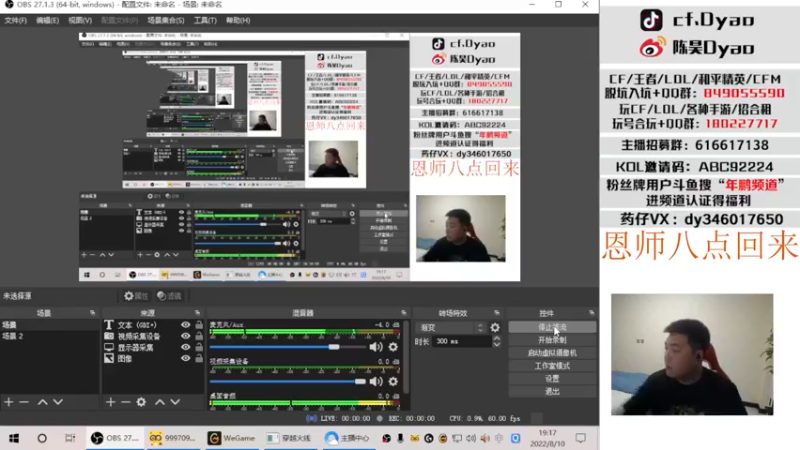The height and width of the screenshot is (450, 800).
Task: Open the 文件(F) menu
Action: point(15,20)
